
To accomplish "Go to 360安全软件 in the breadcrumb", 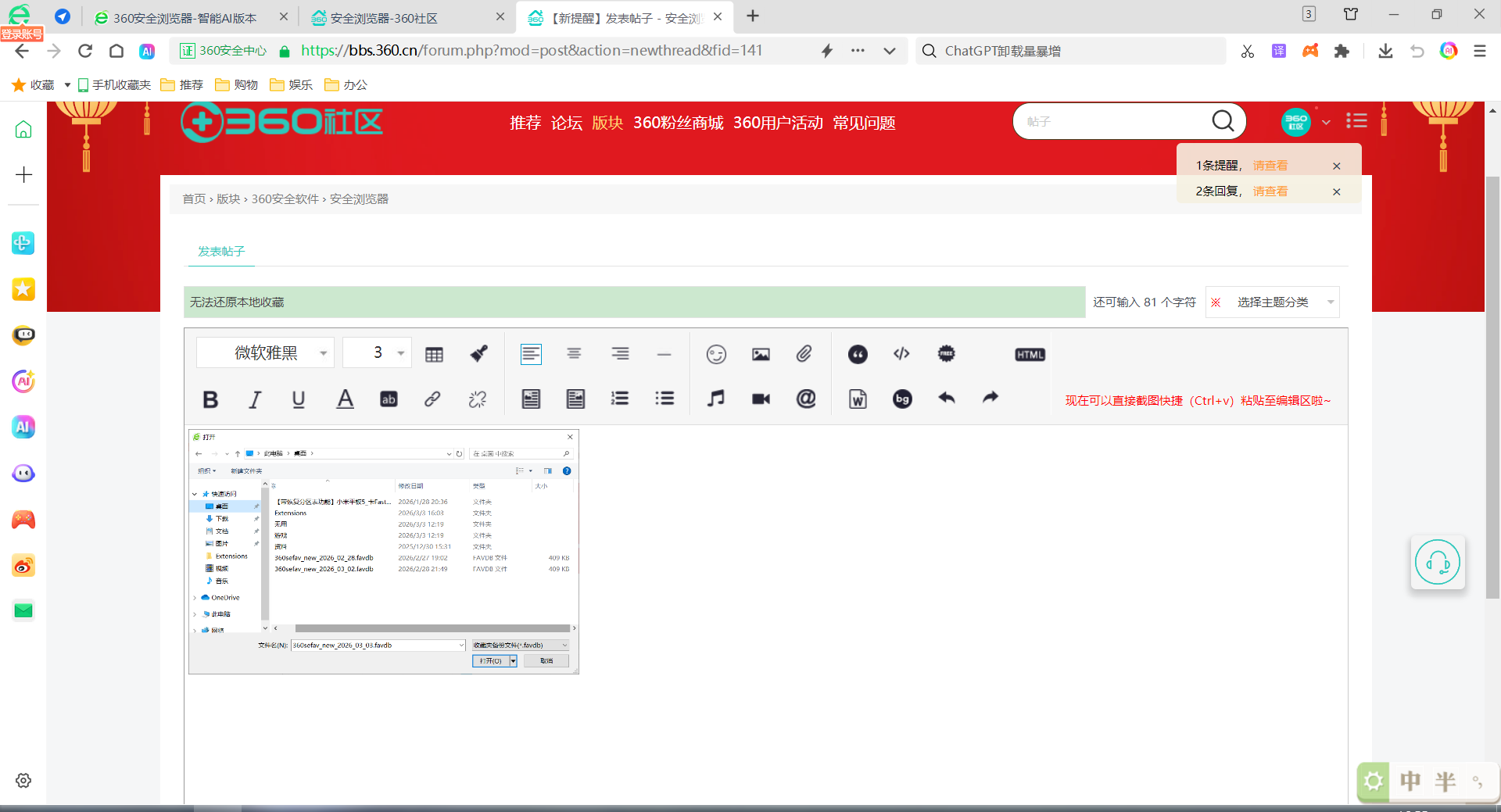I will (285, 199).
